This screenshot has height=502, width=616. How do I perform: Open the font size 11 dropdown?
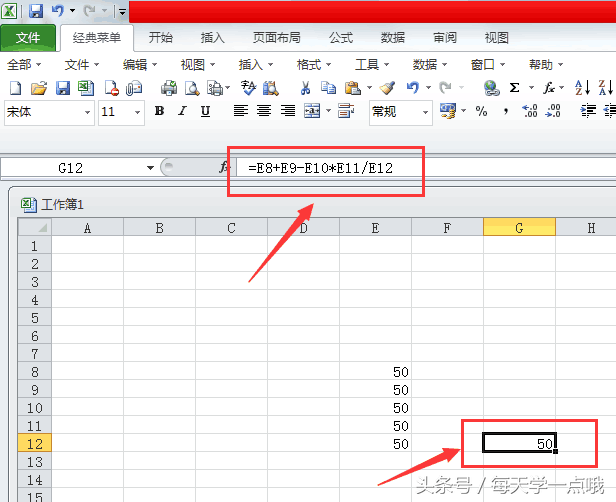tap(137, 113)
